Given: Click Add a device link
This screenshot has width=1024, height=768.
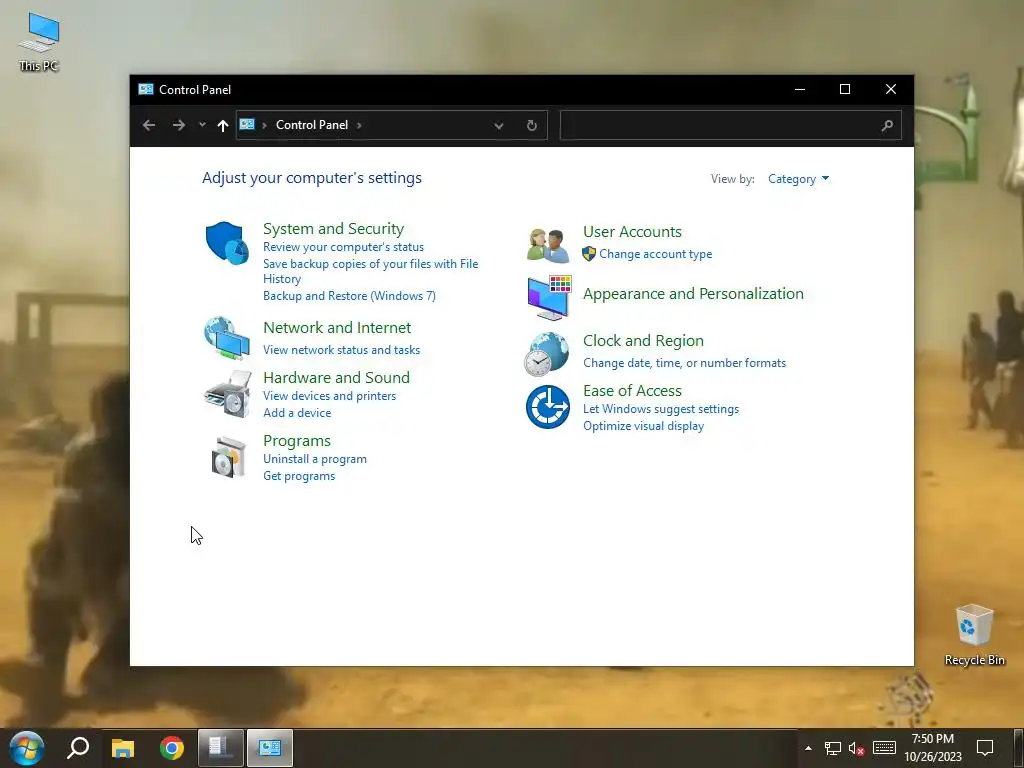Looking at the screenshot, I should pyautogui.click(x=297, y=413).
